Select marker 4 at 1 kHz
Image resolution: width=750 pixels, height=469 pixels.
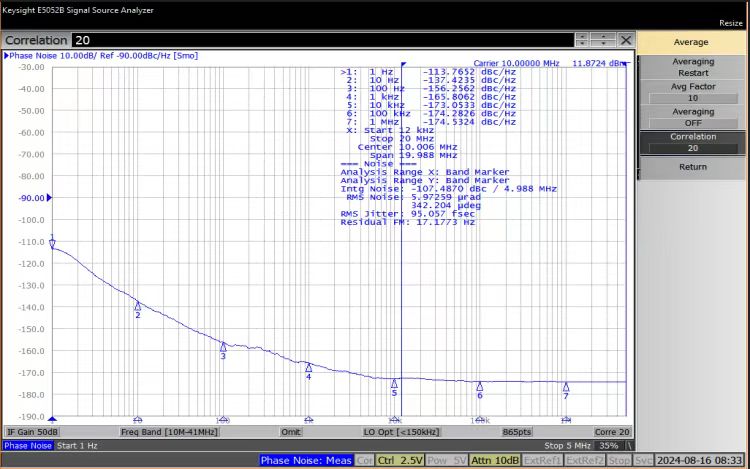click(x=309, y=368)
